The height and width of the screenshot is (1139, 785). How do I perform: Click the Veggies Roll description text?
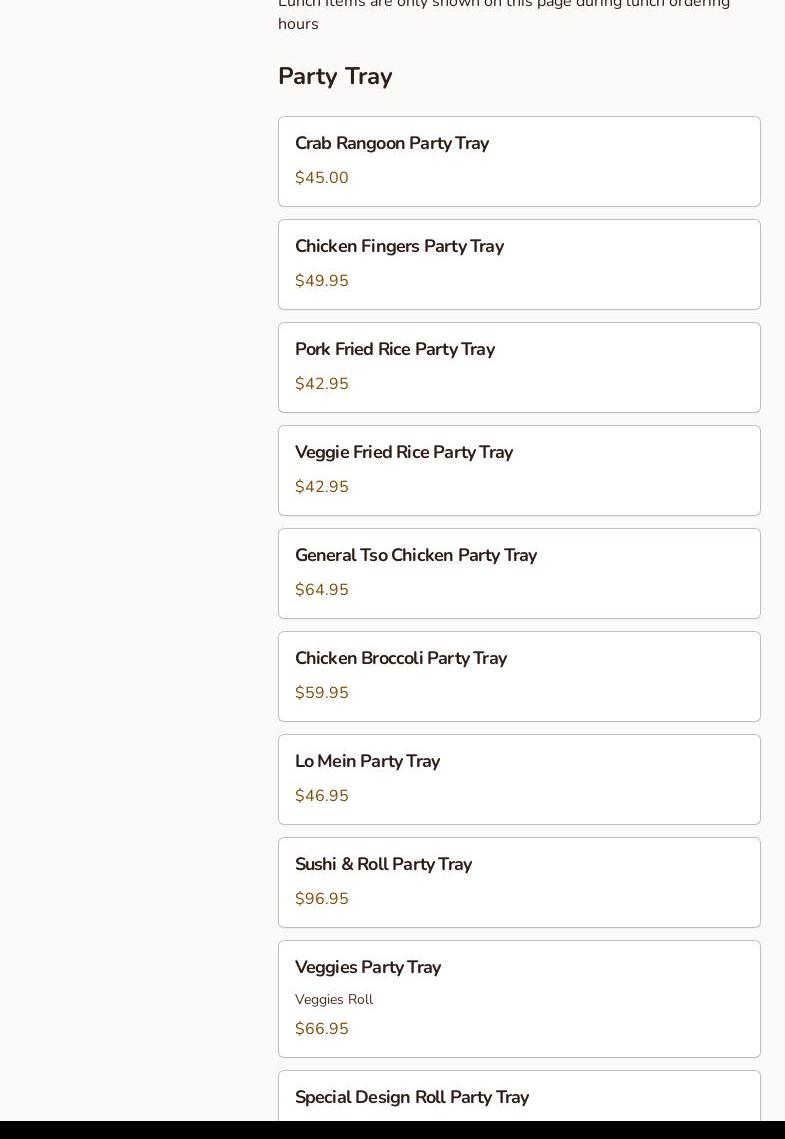click(334, 1000)
